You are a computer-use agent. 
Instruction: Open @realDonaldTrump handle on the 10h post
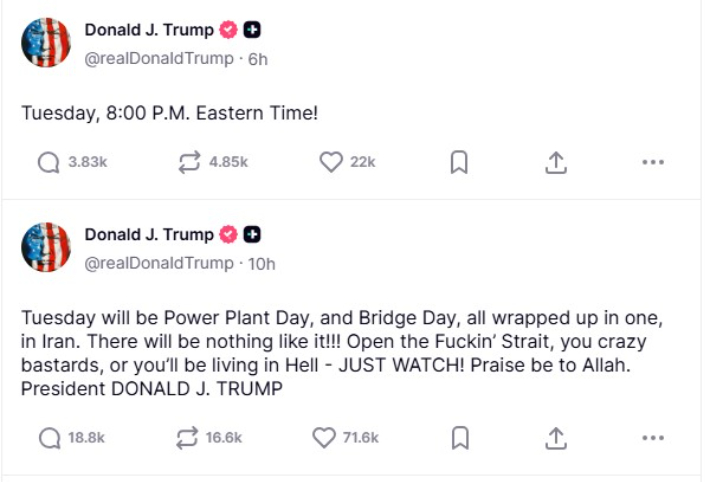158,263
